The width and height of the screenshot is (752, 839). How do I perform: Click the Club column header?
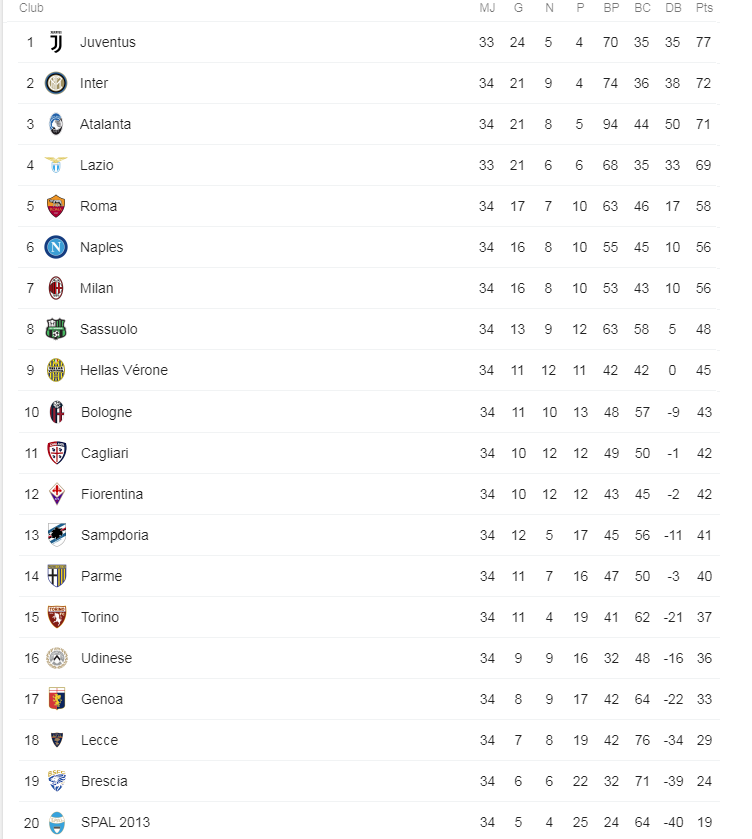click(x=31, y=8)
